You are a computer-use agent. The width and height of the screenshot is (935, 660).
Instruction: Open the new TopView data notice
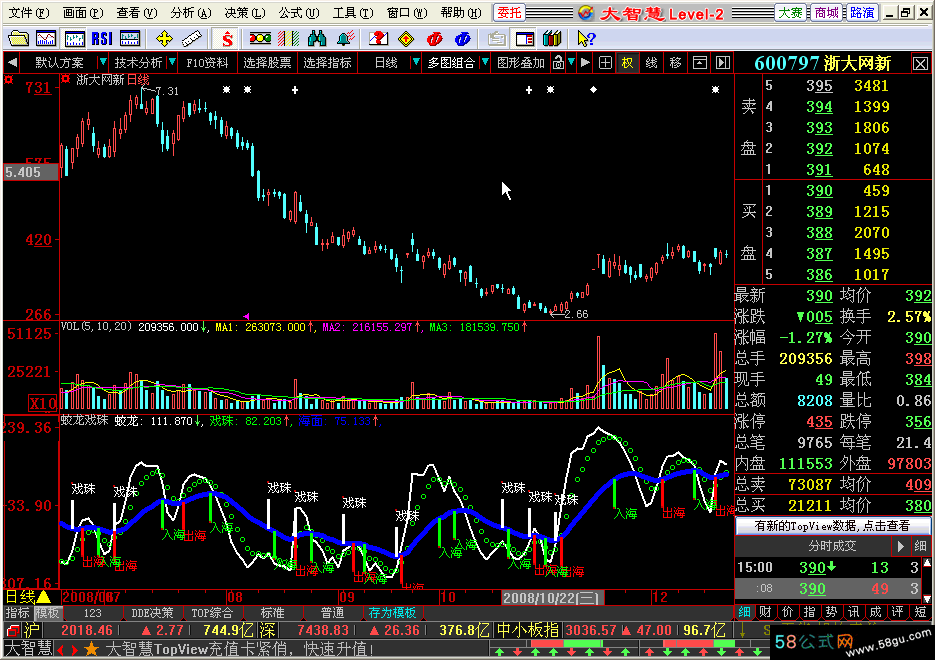[x=832, y=525]
